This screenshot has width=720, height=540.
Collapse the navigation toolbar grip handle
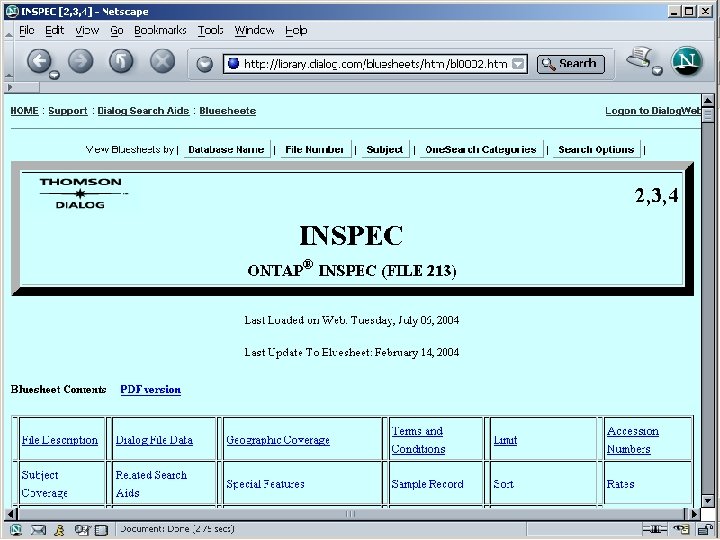(9, 75)
